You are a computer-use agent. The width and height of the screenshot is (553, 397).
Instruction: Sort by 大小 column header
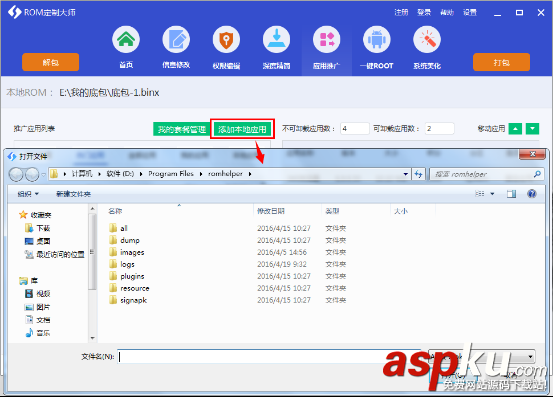[x=401, y=211]
